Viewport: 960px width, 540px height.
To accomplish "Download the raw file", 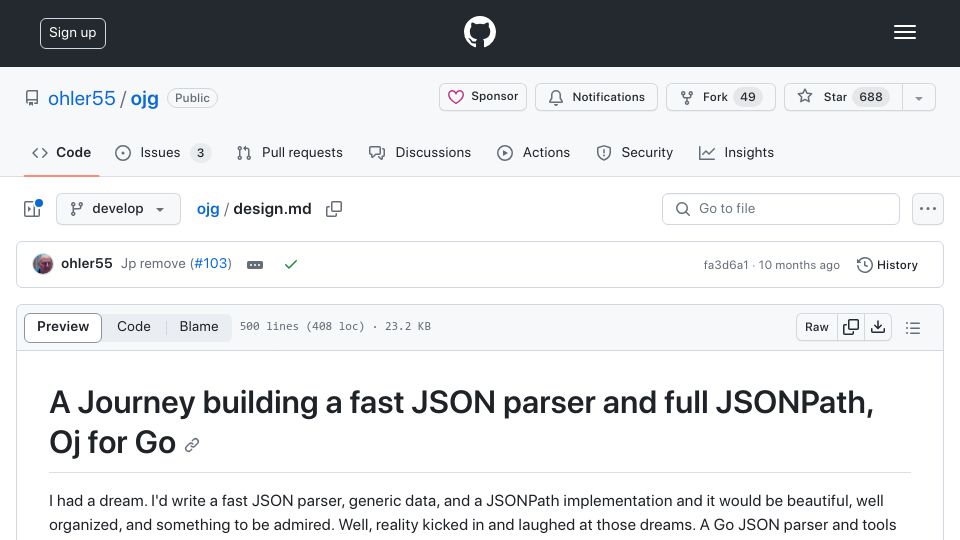I will pos(878,327).
